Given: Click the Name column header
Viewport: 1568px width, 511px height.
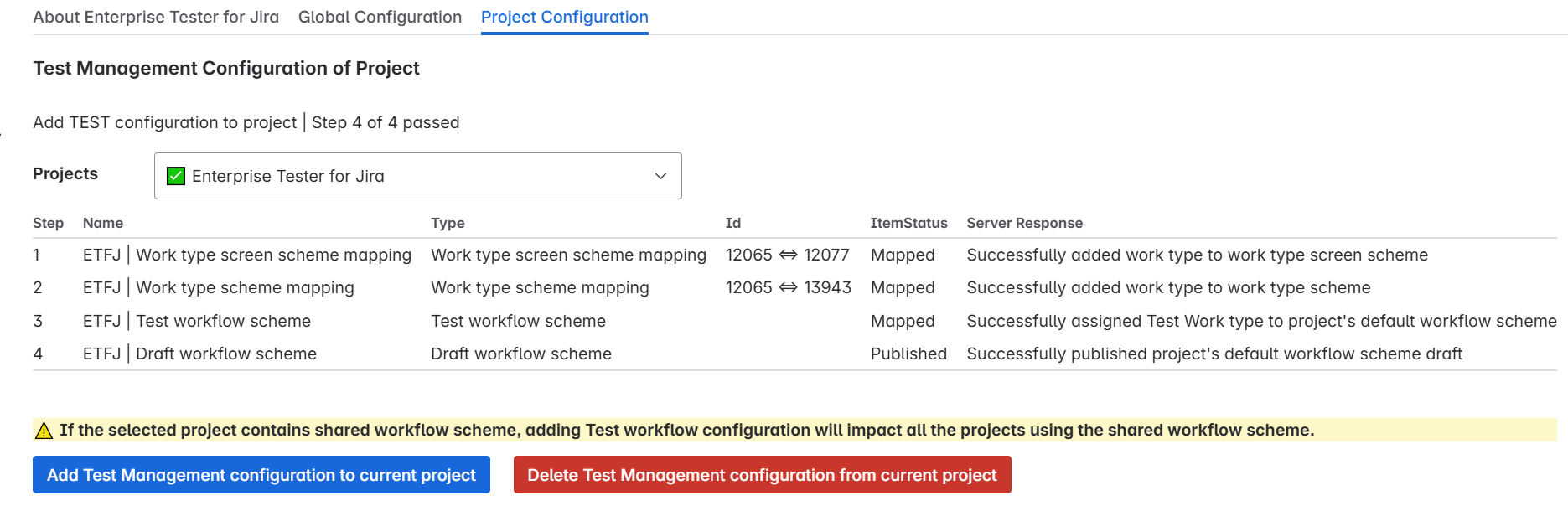Looking at the screenshot, I should click(x=103, y=223).
